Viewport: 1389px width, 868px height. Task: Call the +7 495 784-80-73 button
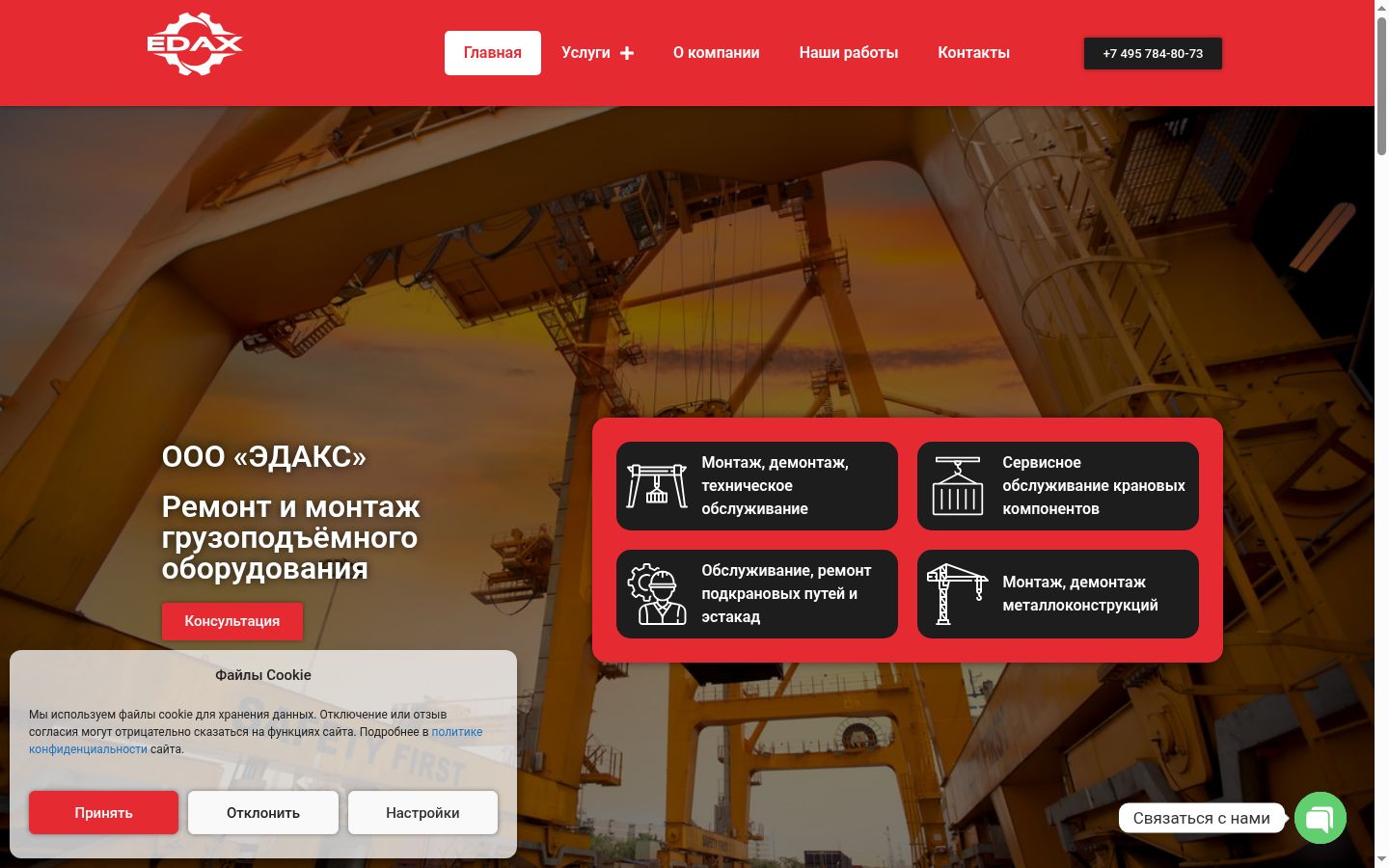tap(1153, 54)
